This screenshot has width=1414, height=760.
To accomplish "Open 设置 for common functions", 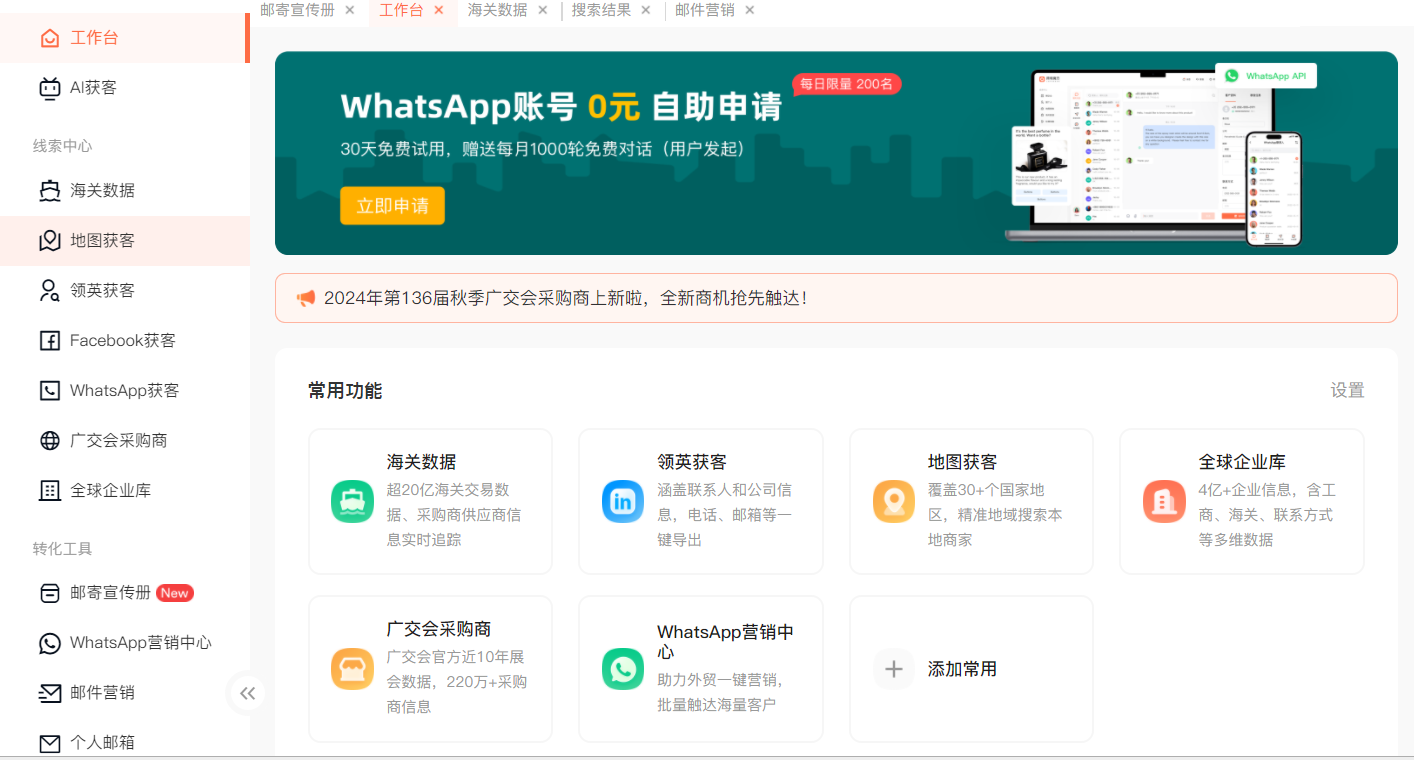I will click(1347, 391).
